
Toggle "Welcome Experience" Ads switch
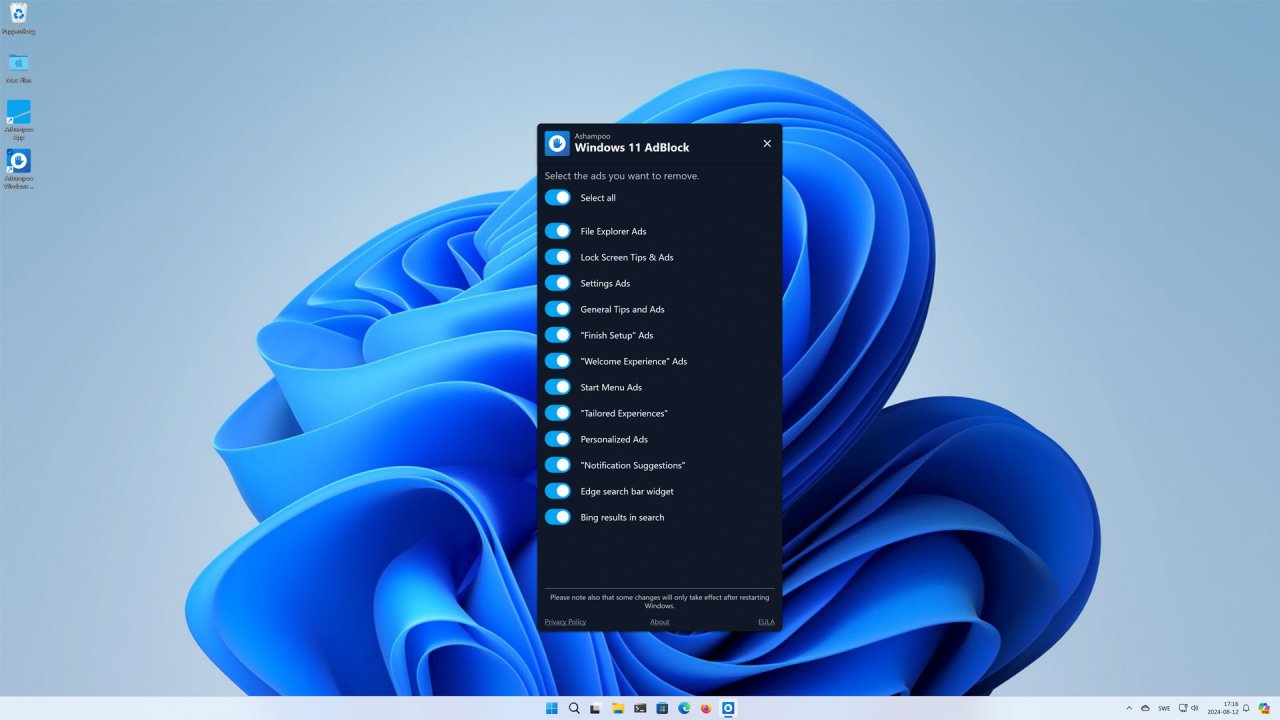coord(558,361)
